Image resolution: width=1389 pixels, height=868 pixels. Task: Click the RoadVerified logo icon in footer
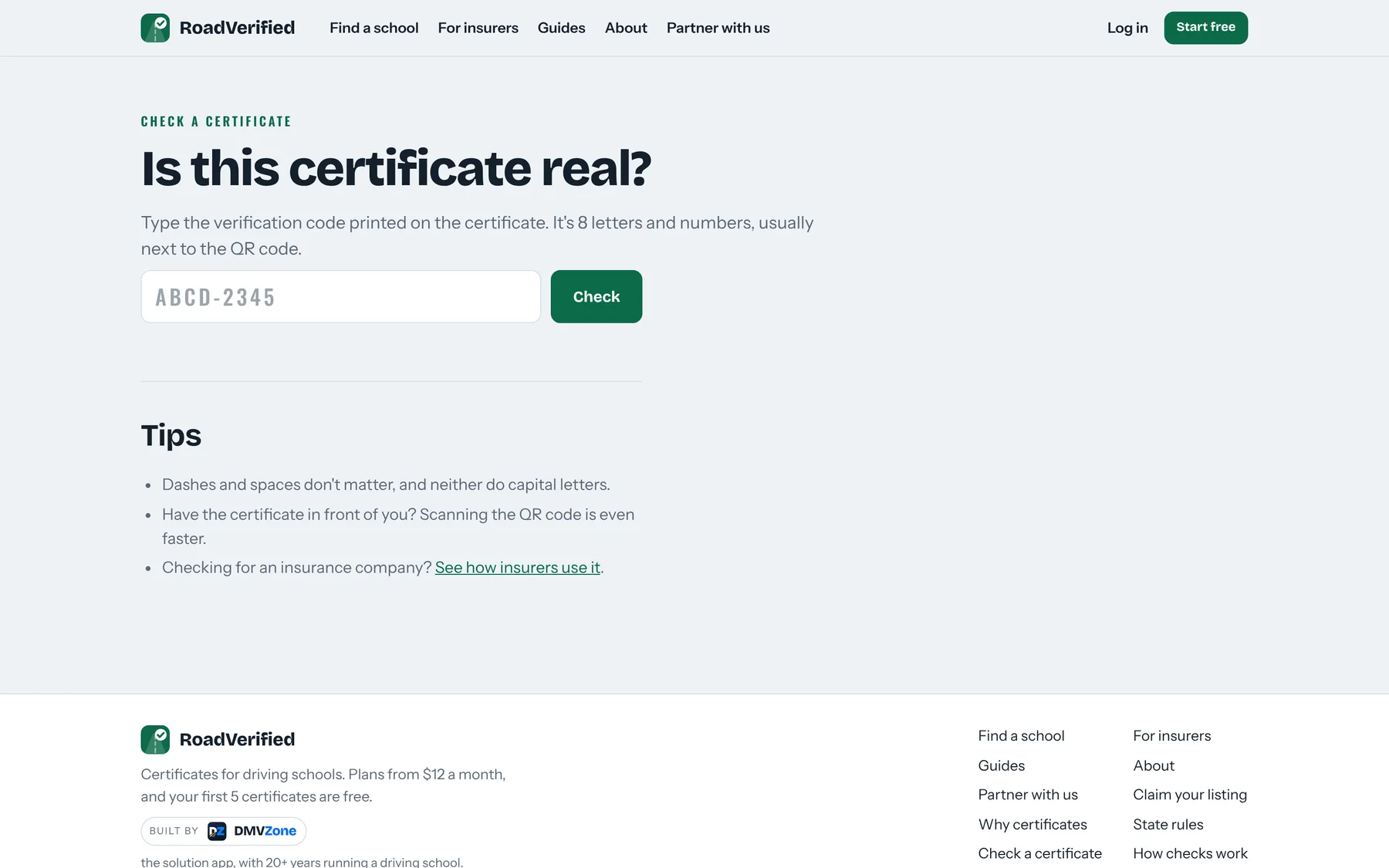coord(155,739)
